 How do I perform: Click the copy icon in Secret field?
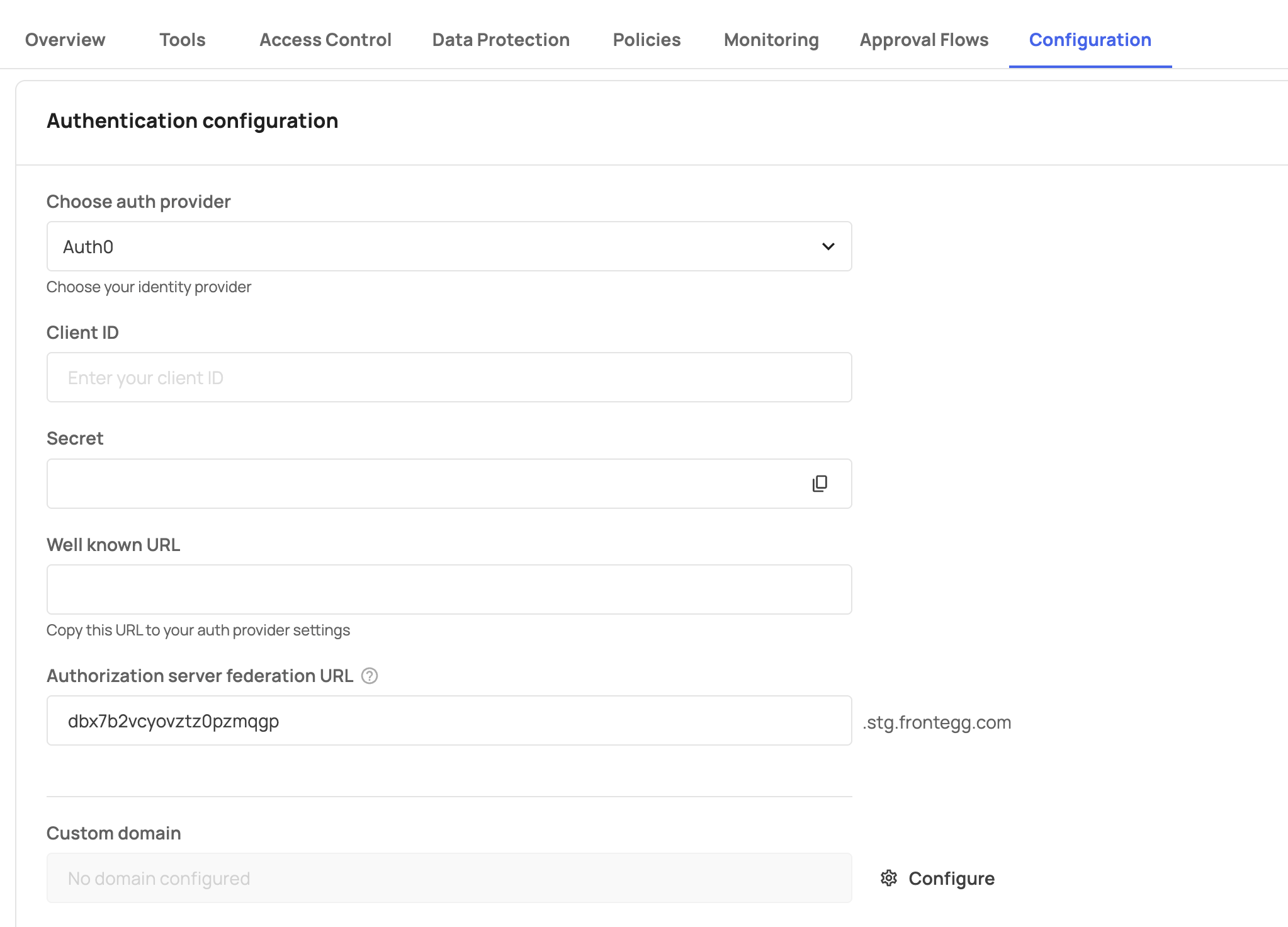(820, 484)
